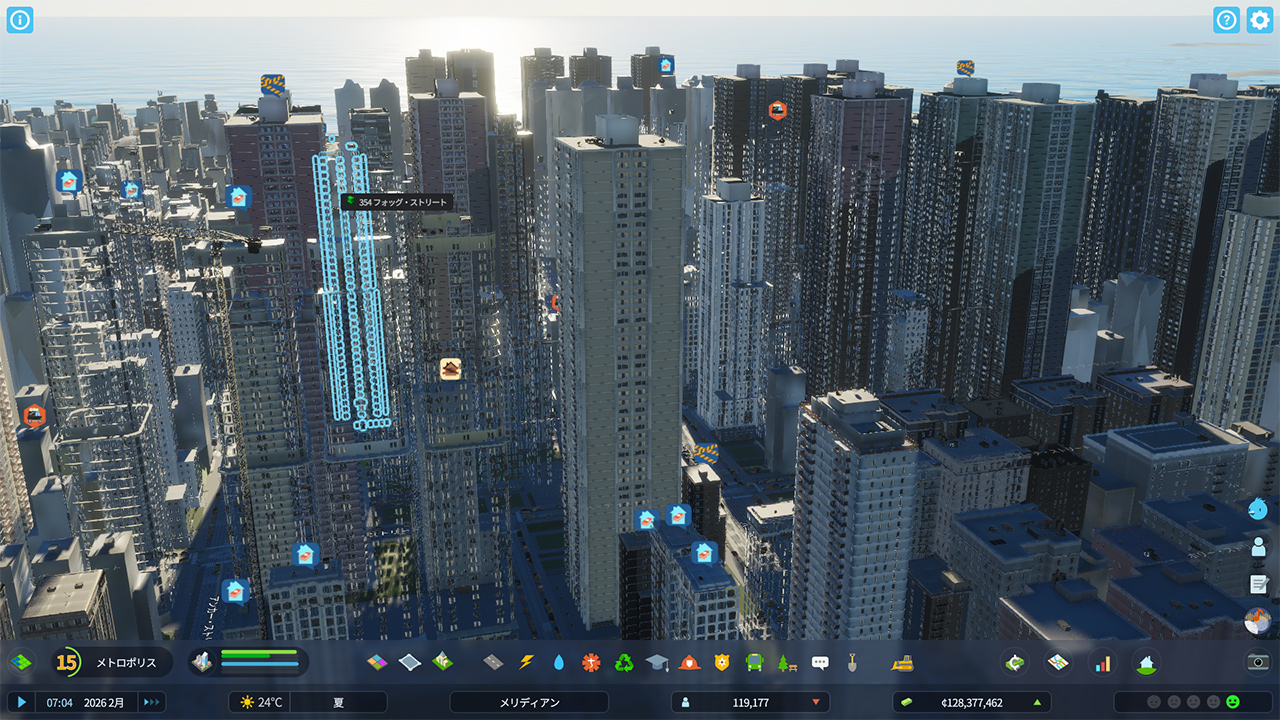Cycle the simulation speed arrows
This screenshot has width=1280, height=720.
click(152, 702)
